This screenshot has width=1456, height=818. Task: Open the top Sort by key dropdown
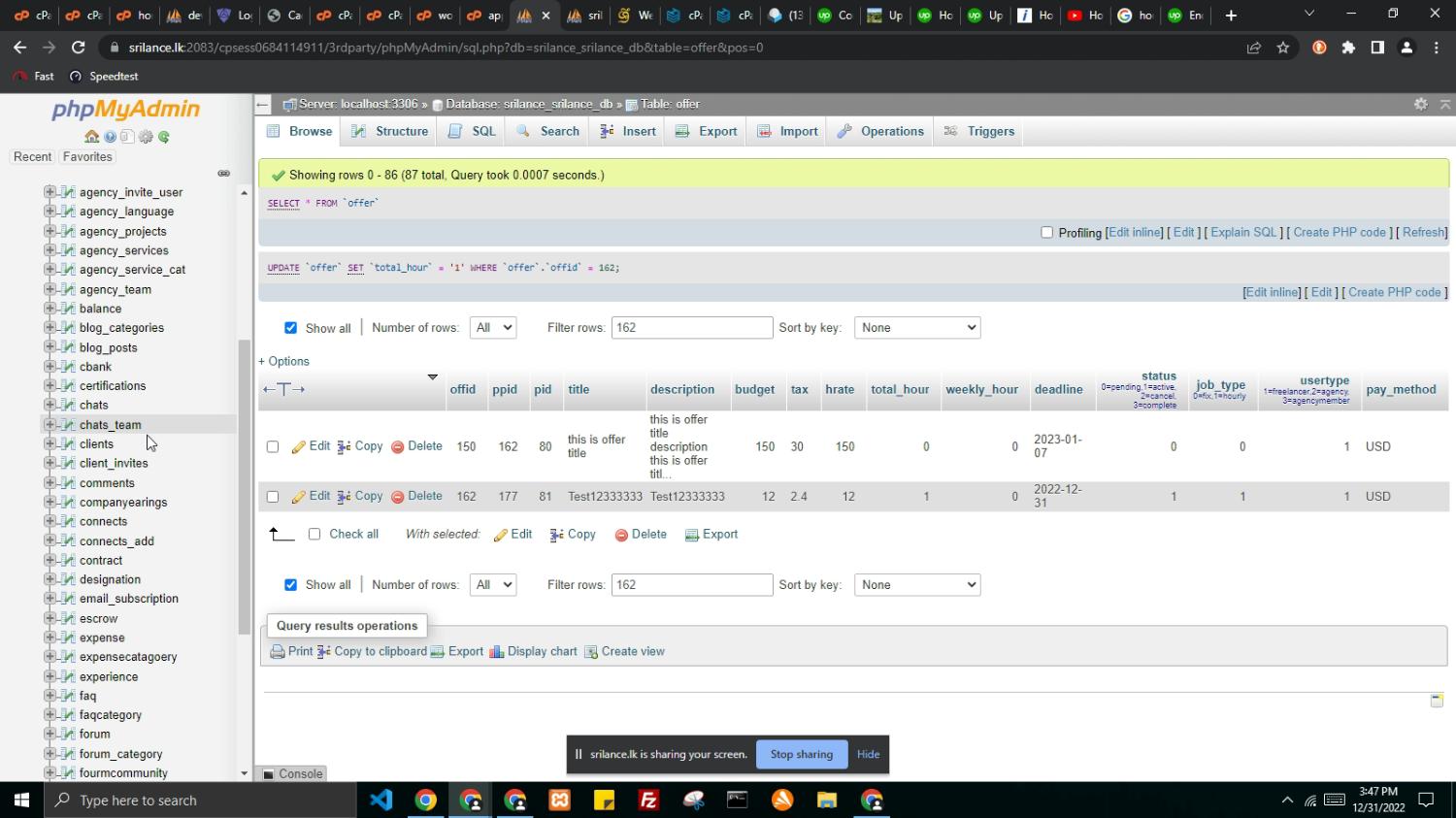tap(916, 328)
